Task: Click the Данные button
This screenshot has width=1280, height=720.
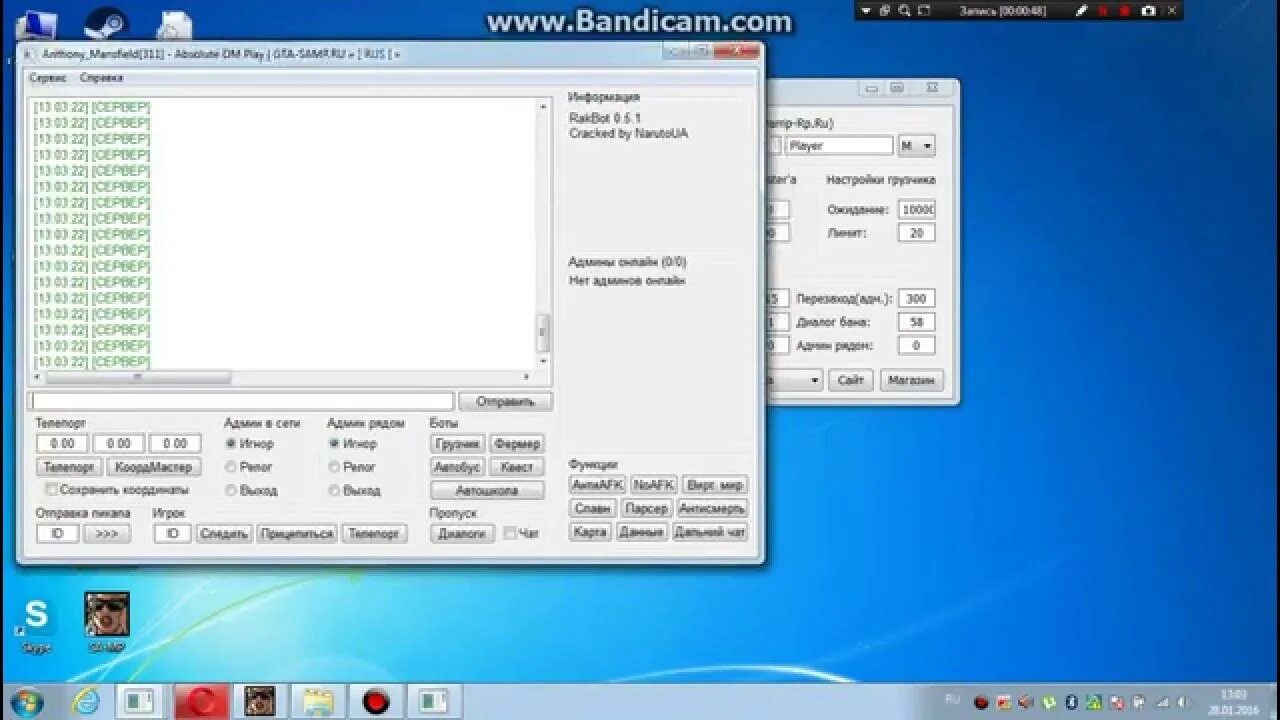Action: [641, 532]
